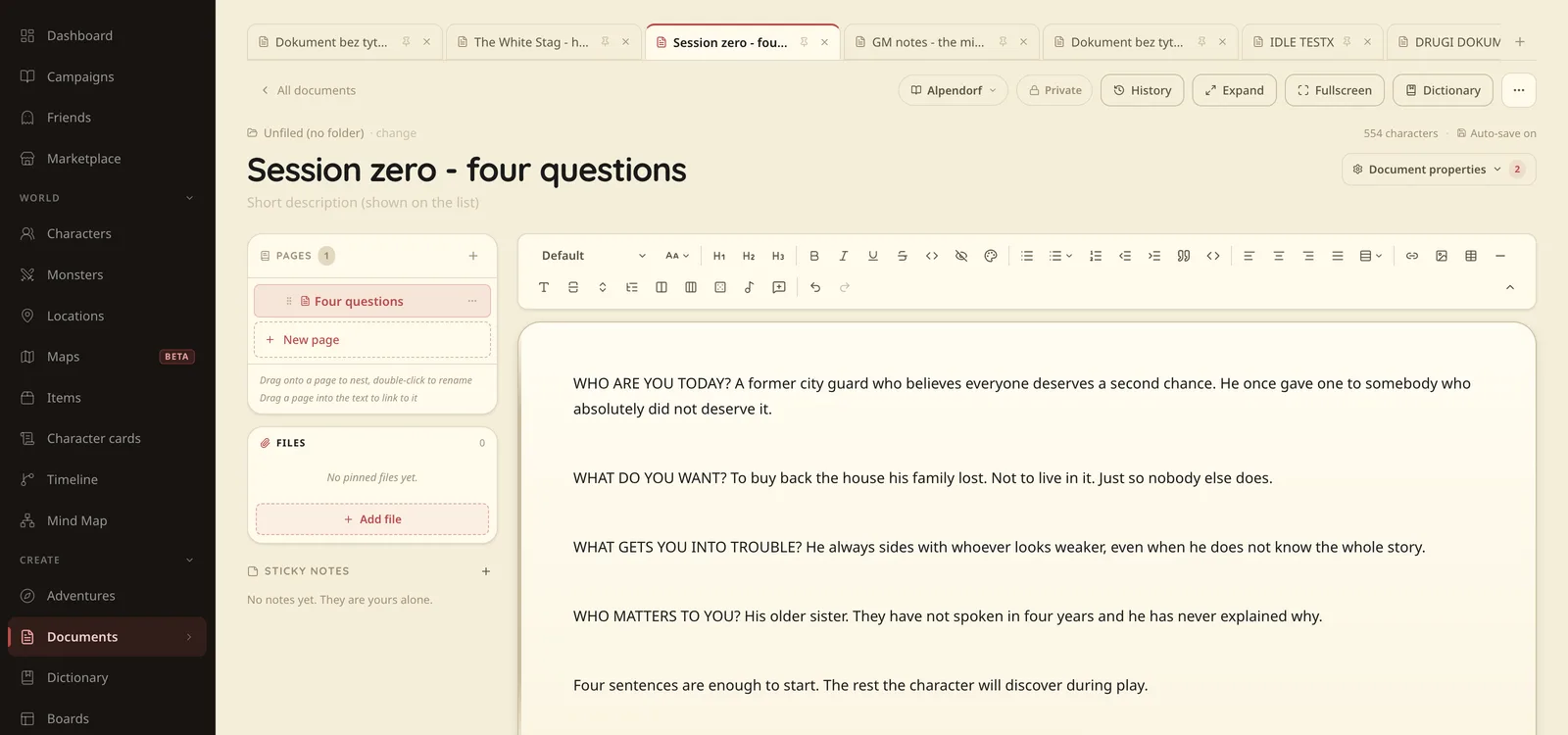Open Characters in the sidebar
This screenshot has width=1568, height=735.
click(108, 234)
